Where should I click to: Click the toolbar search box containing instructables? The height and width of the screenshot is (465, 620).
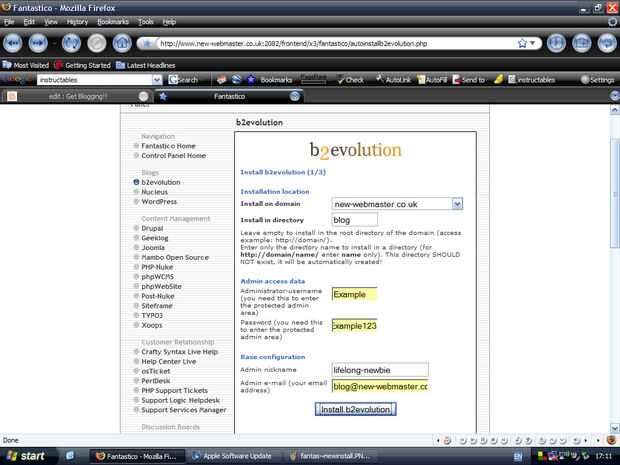[x=95, y=80]
